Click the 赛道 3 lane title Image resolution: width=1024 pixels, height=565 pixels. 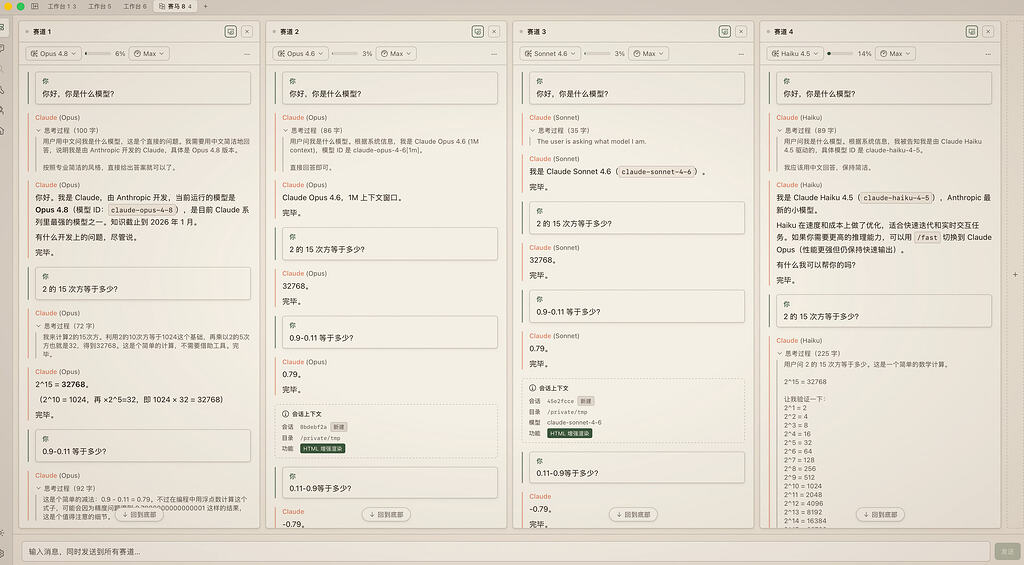(536, 31)
